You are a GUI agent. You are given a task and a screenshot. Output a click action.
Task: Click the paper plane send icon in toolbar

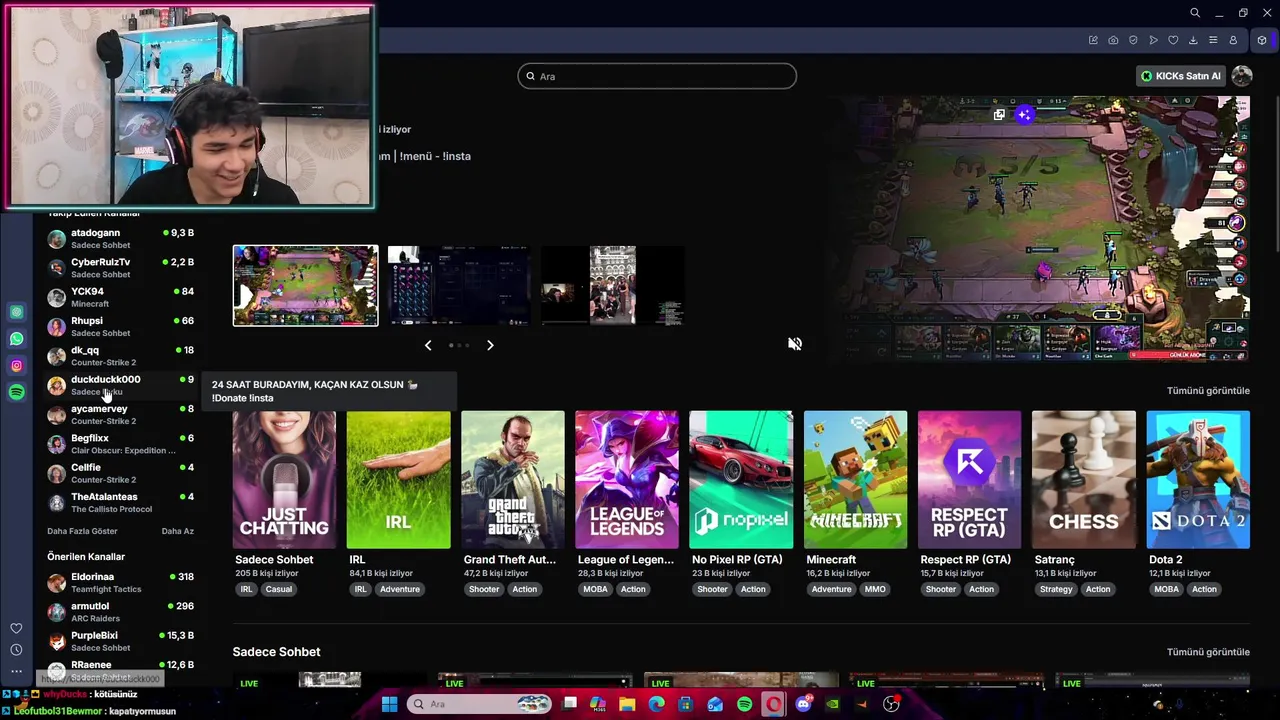pyautogui.click(x=1153, y=40)
